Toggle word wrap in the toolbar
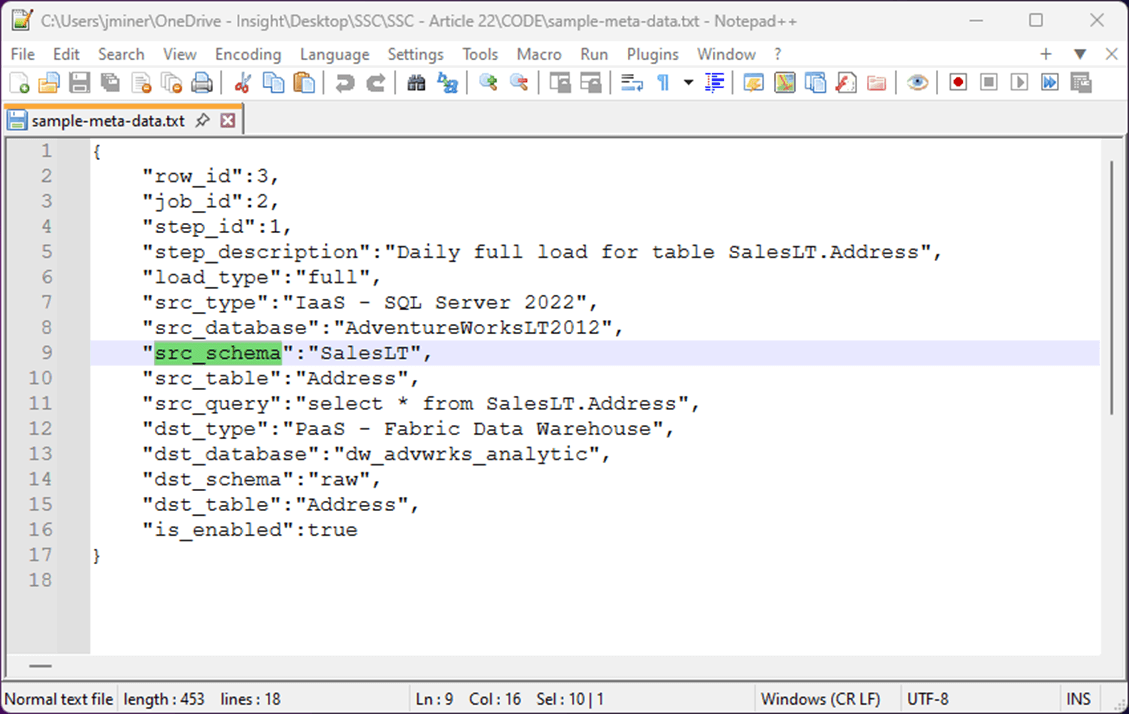Viewport: 1129px width, 714px height. point(631,83)
